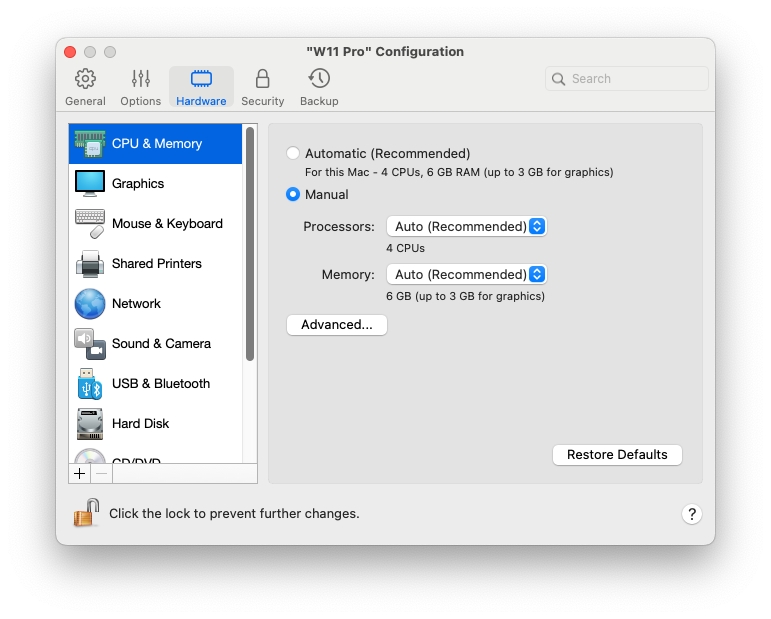Open Shared Printers via its printer icon

(90, 264)
